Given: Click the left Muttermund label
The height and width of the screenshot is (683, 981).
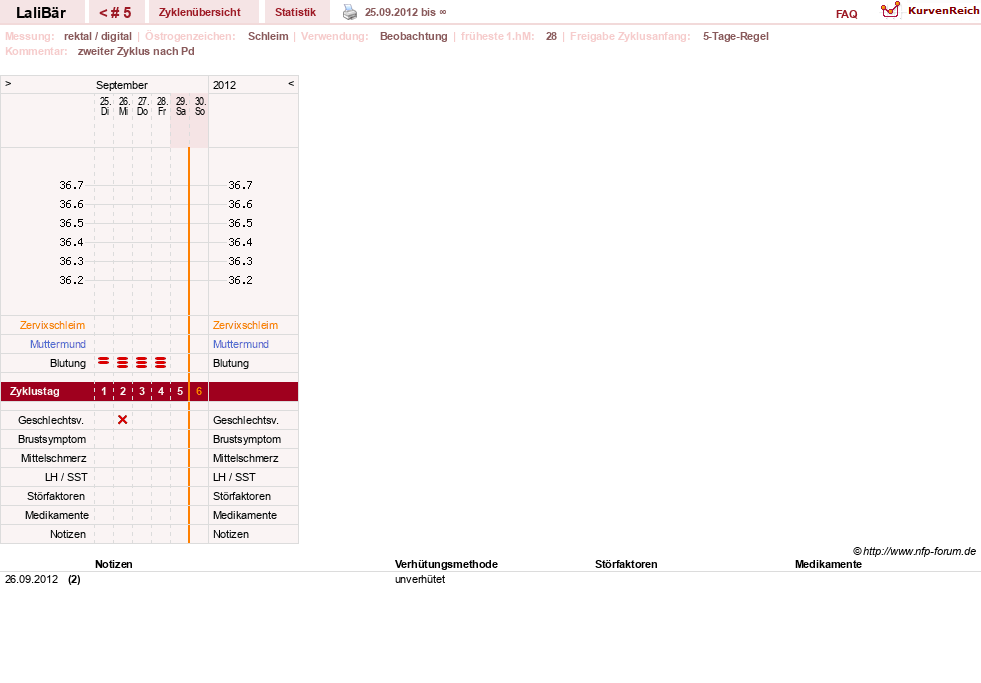Looking at the screenshot, I should pos(58,344).
